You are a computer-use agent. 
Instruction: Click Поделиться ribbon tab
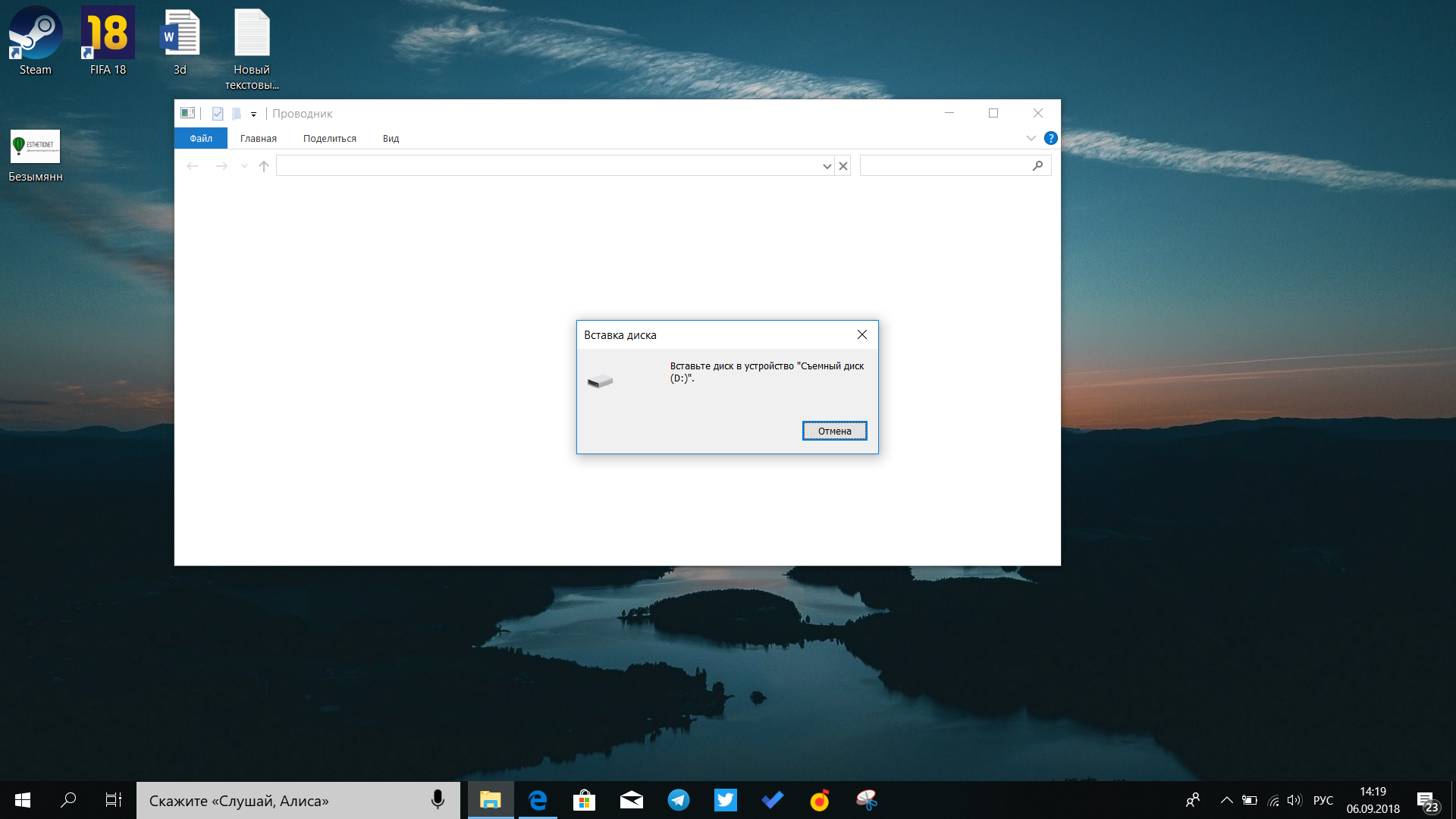330,138
